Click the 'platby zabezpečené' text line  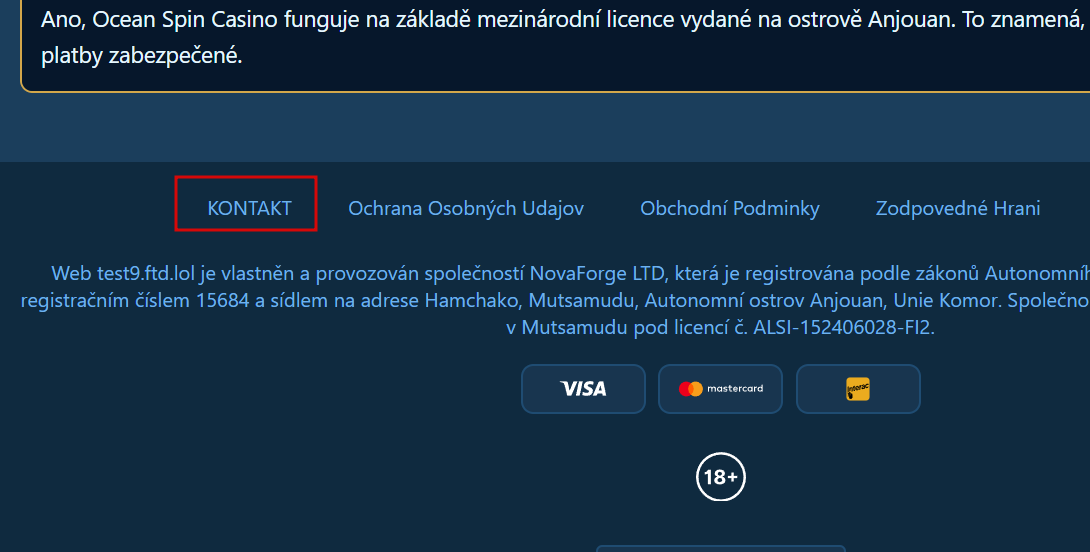tap(141, 55)
